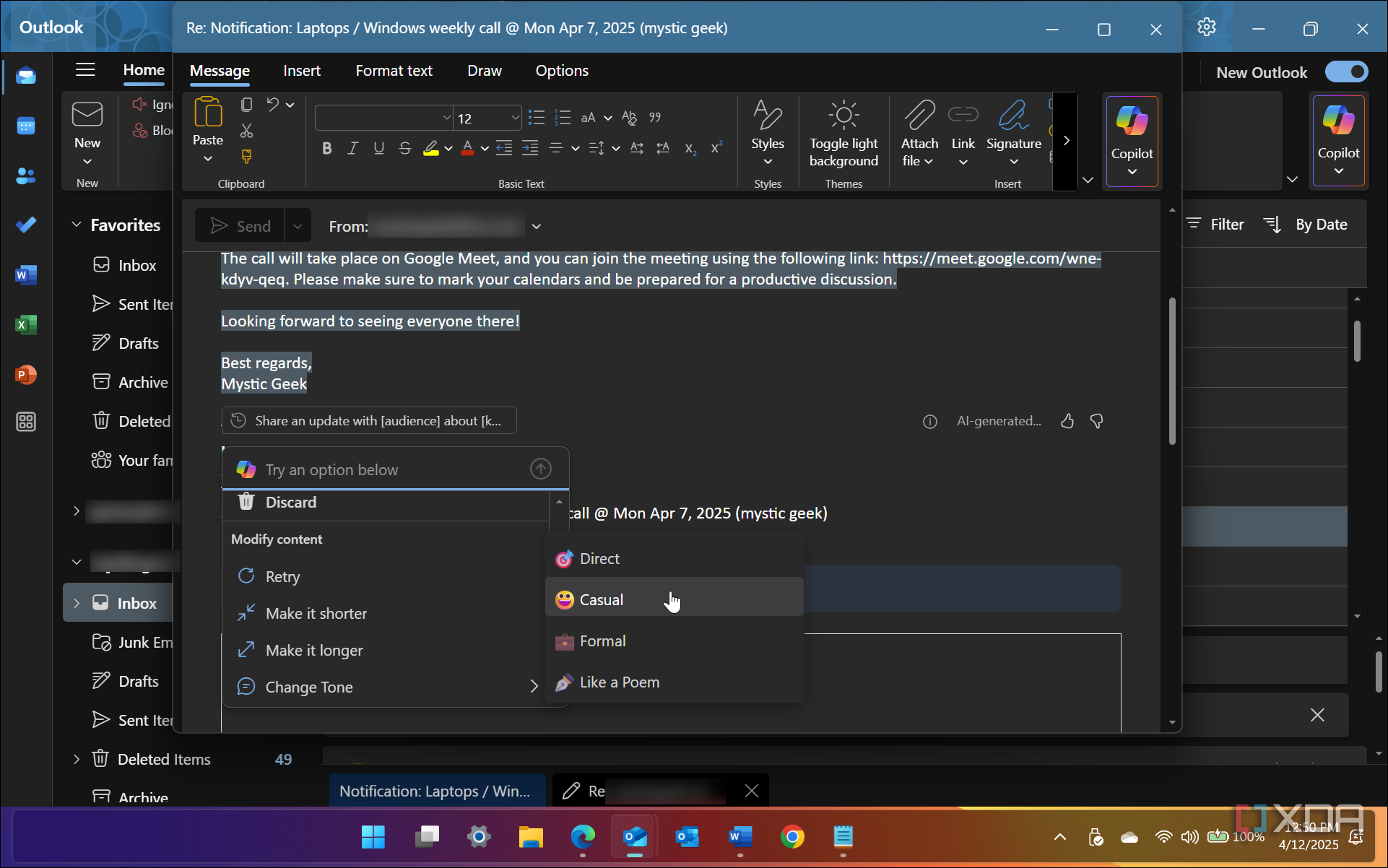Click the Make it shorter option
The image size is (1388, 868).
pyautogui.click(x=316, y=613)
